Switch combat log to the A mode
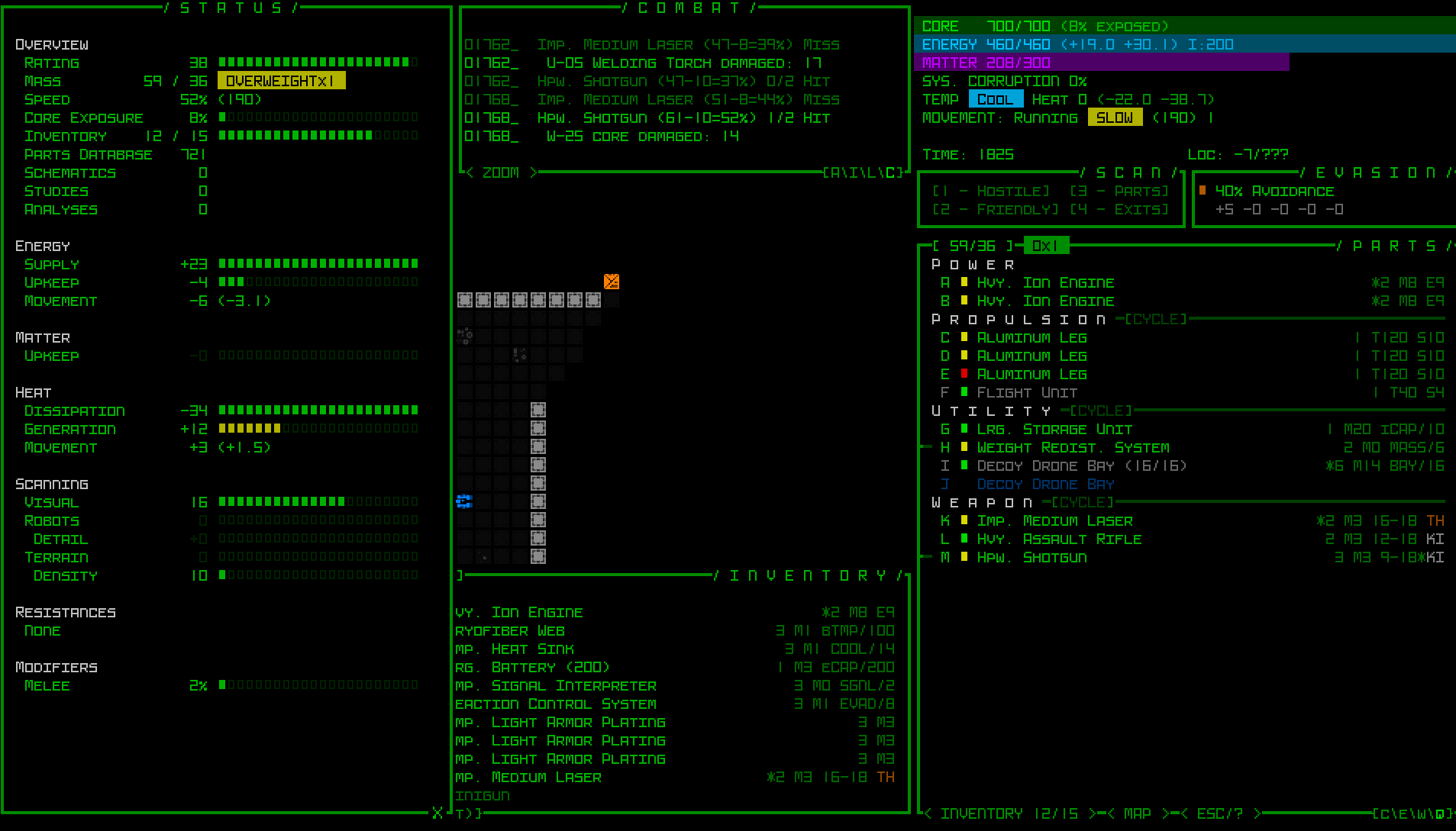This screenshot has width=1456, height=831. point(835,172)
